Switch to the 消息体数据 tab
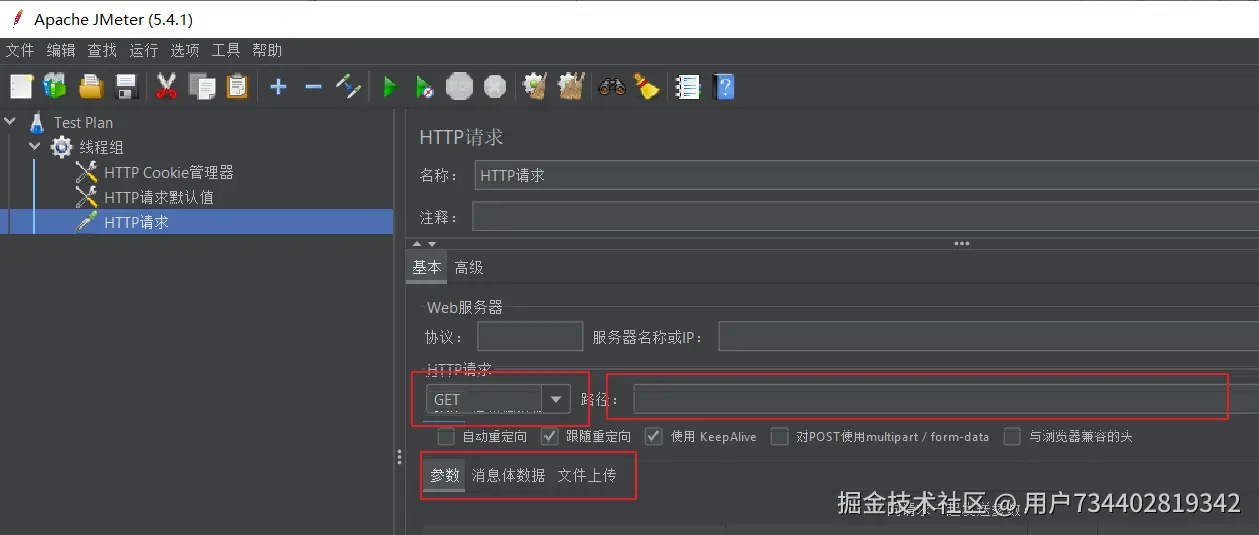Viewport: 1259px width, 535px height. [x=509, y=475]
